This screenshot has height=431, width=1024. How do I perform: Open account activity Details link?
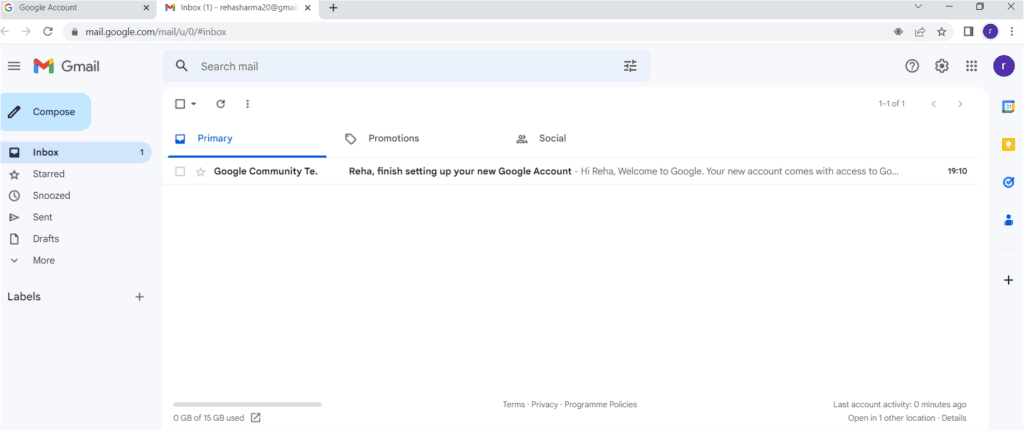[x=954, y=418]
